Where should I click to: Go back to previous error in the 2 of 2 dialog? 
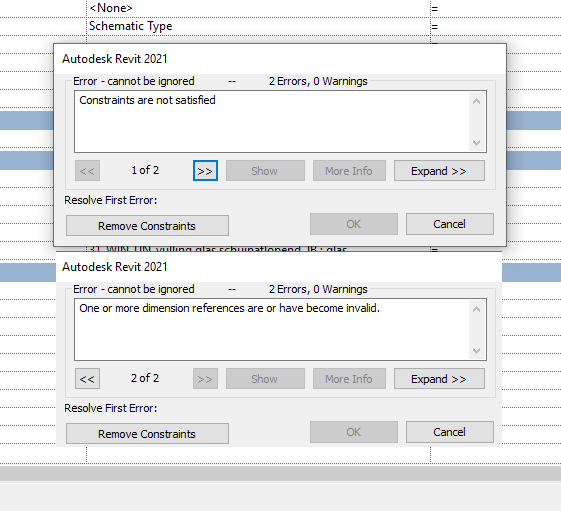point(87,379)
